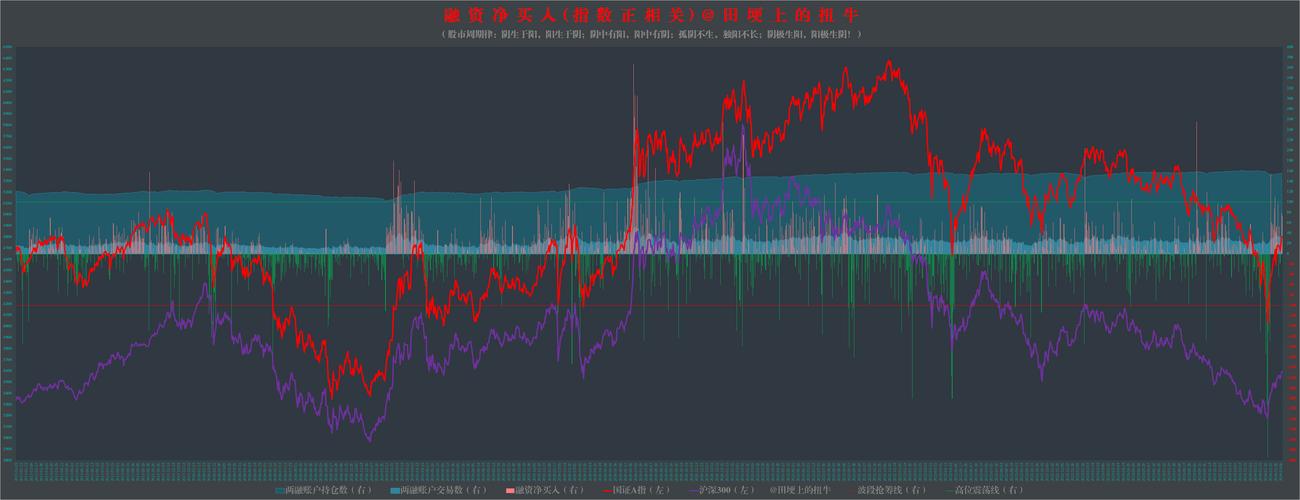The width and height of the screenshot is (1300, 500).
Task: Toggle the red 国证A指 legend item
Action: [626, 490]
